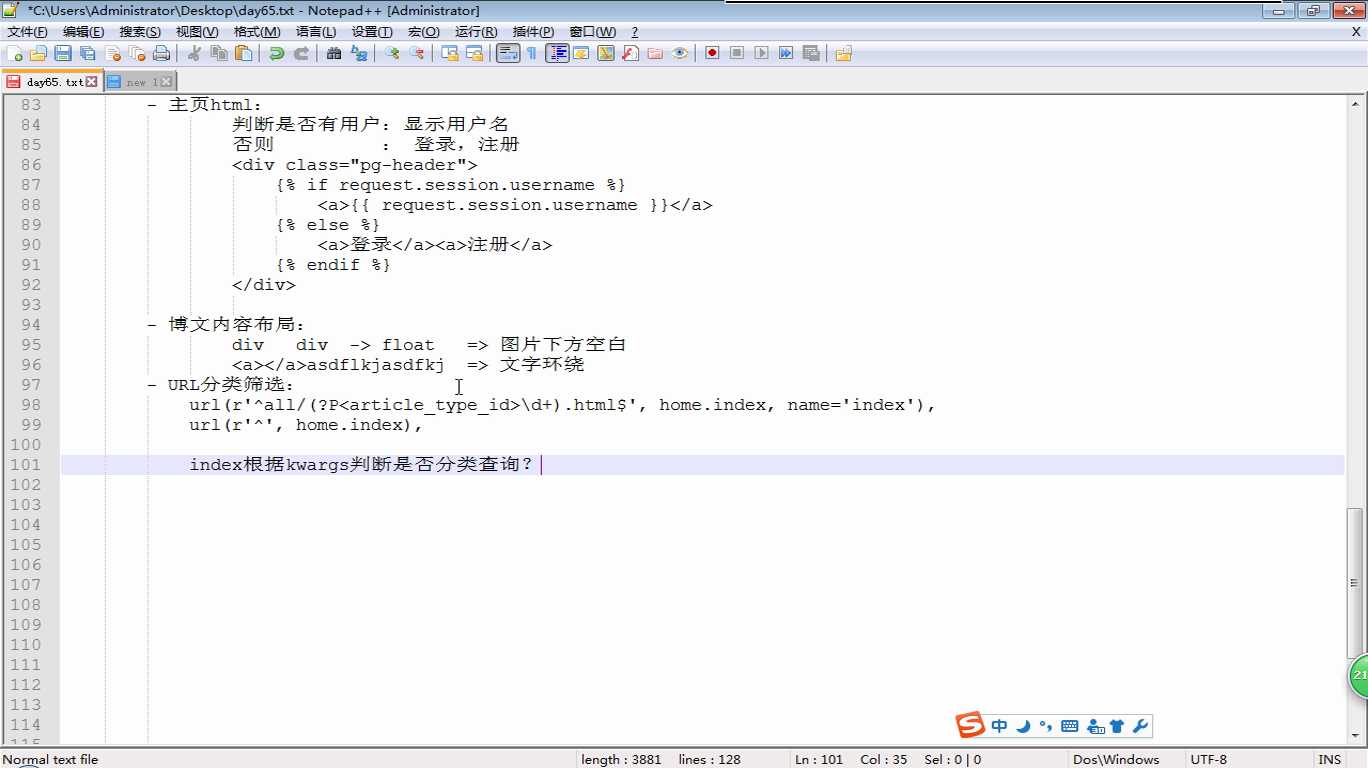
Task: Open Sogou skin shirt icon
Action: tap(1117, 726)
